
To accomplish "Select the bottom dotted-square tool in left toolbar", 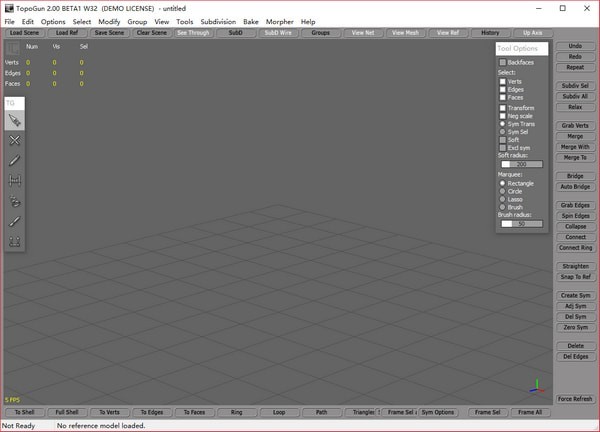I will point(15,242).
